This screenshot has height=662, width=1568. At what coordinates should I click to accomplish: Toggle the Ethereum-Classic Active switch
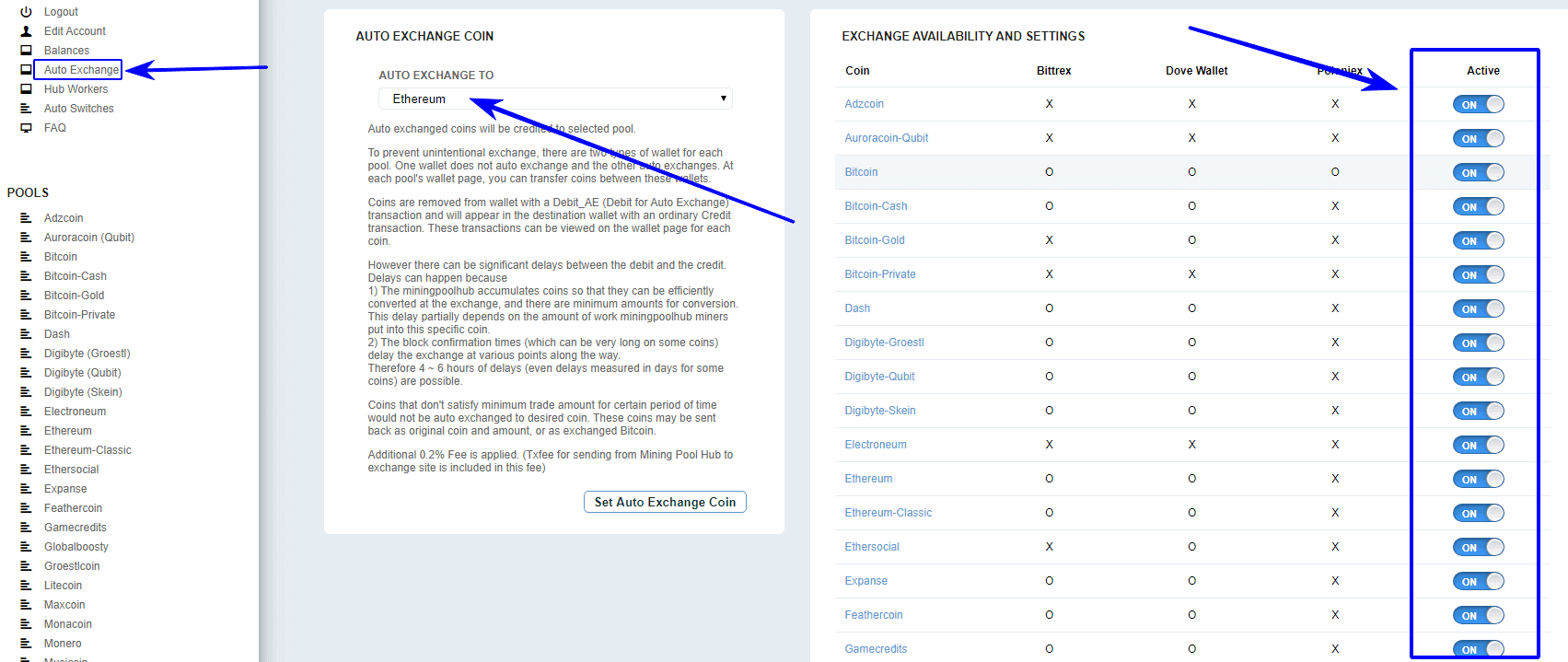point(1479,513)
